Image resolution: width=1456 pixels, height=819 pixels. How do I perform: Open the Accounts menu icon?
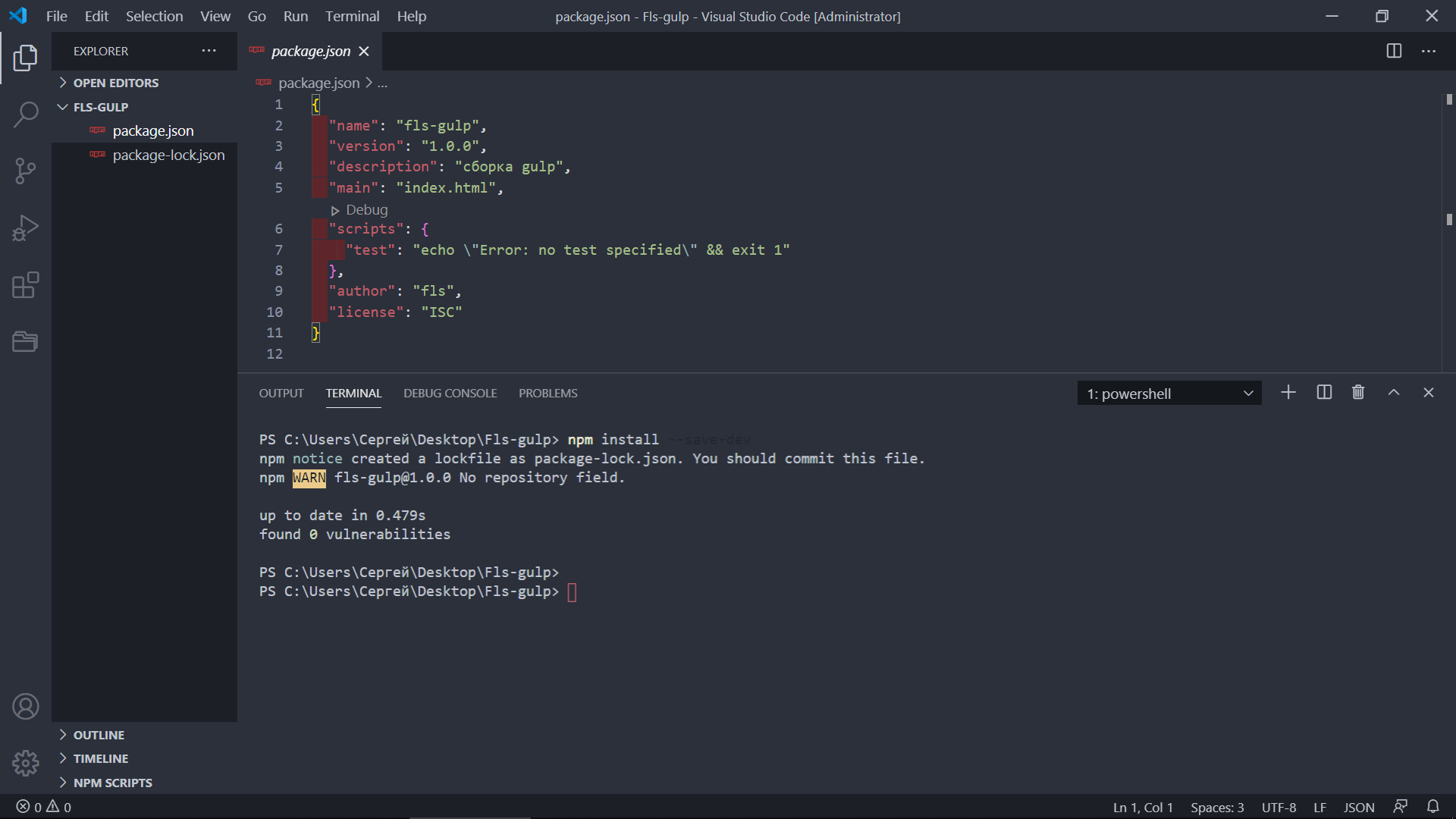pyautogui.click(x=25, y=707)
